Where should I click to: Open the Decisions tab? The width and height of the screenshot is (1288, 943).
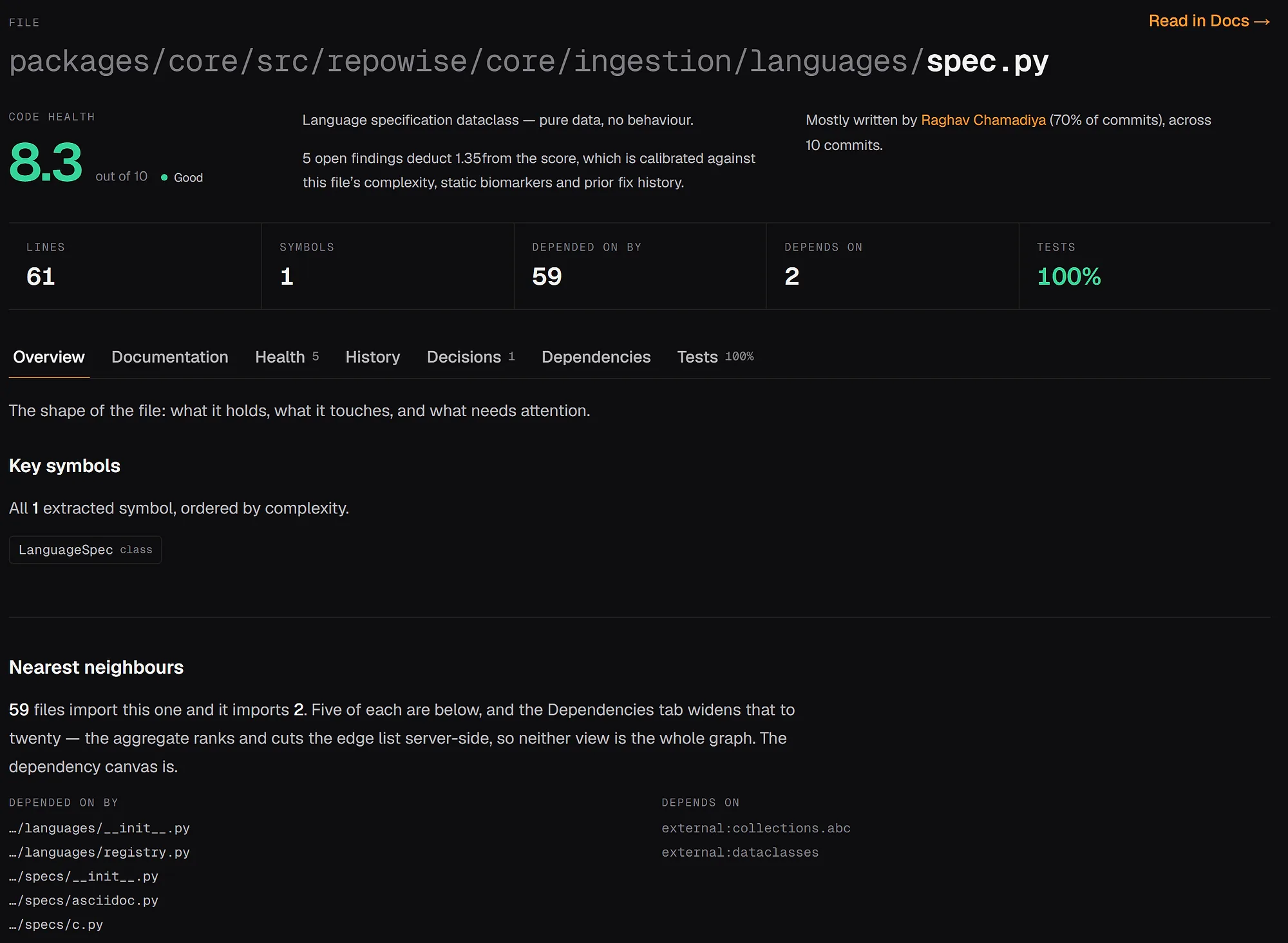click(471, 357)
